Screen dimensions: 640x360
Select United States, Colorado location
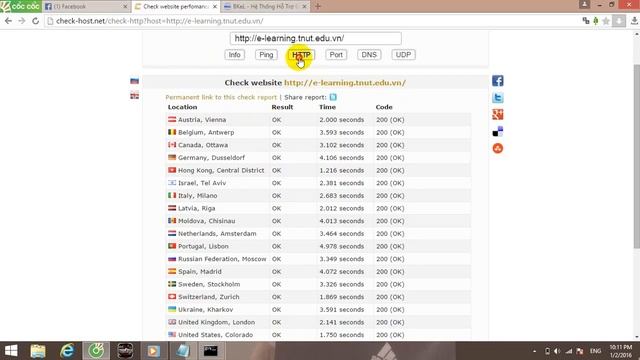coord(216,335)
